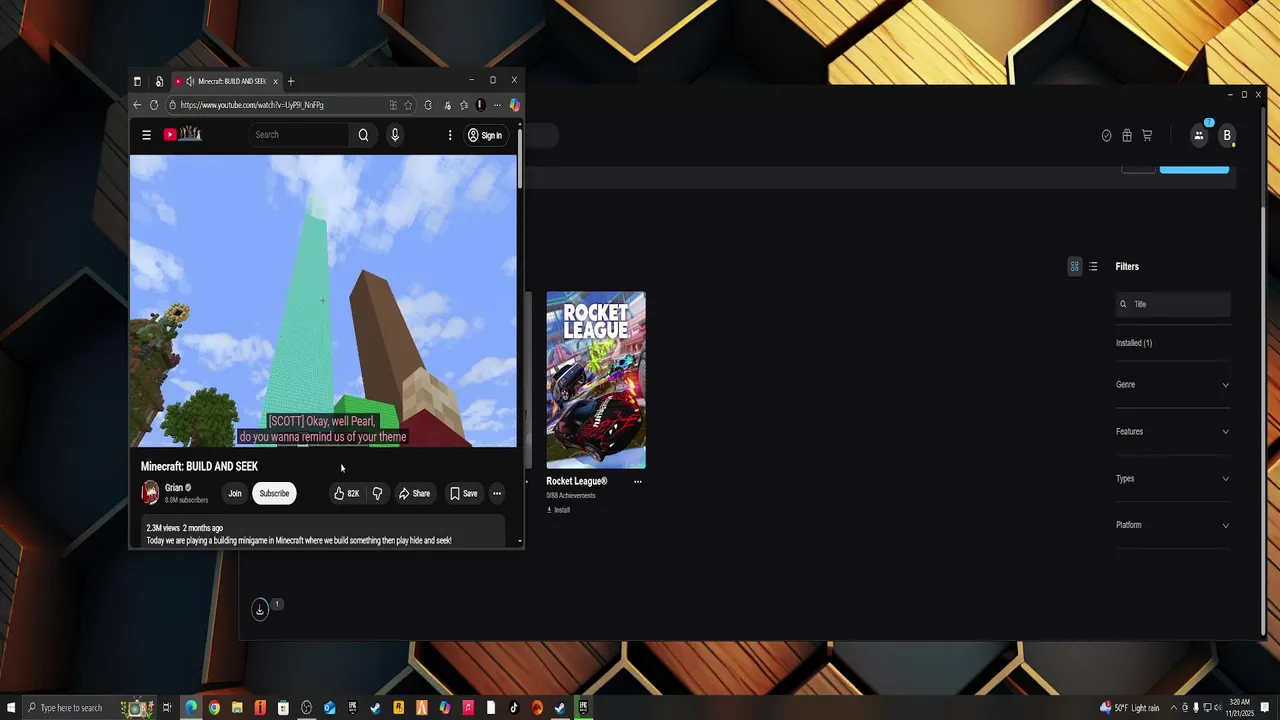The width and height of the screenshot is (1280, 720).
Task: Click the Windows taskbar search box
Action: pyautogui.click(x=88, y=708)
